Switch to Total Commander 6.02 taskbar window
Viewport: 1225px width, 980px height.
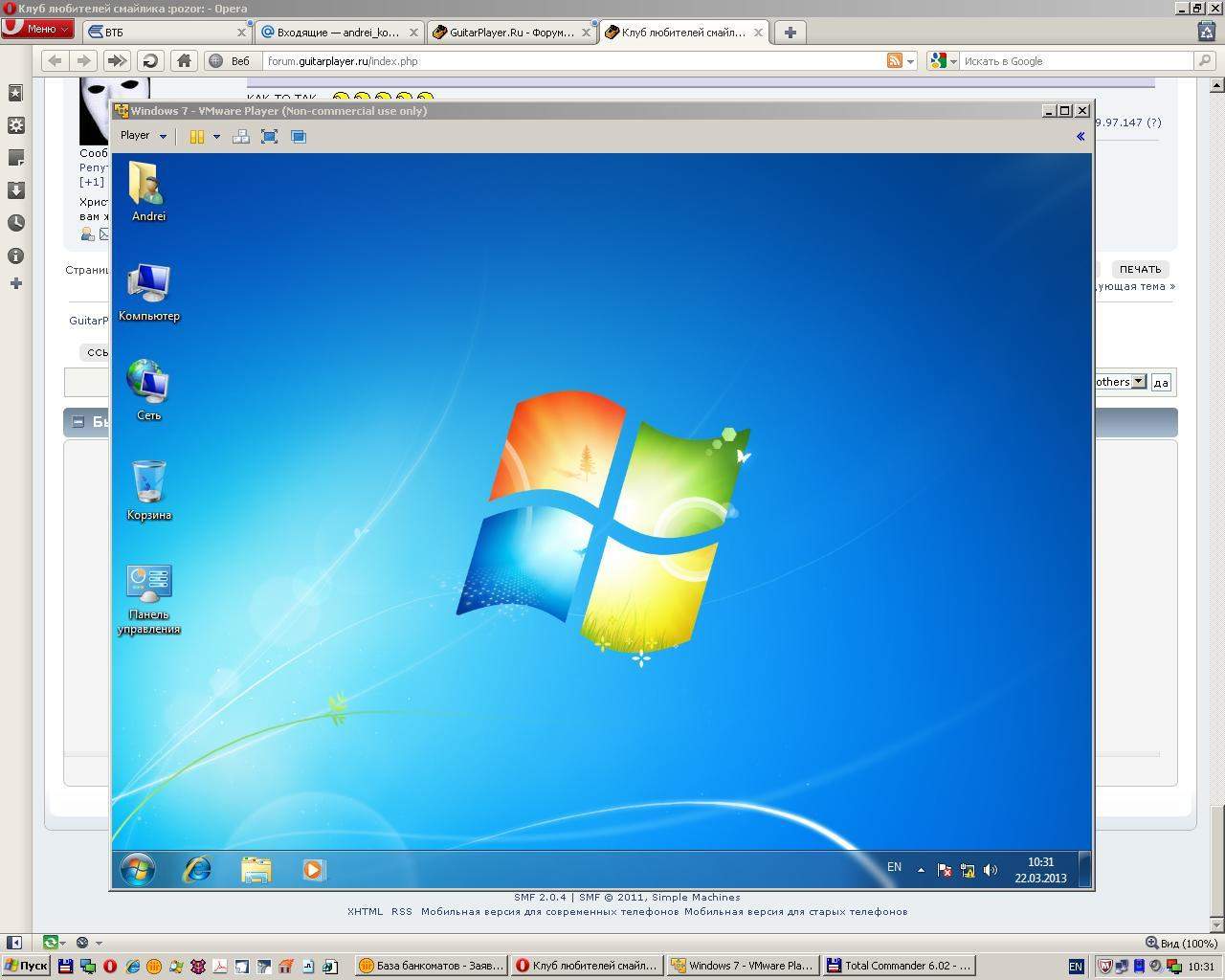[899, 966]
